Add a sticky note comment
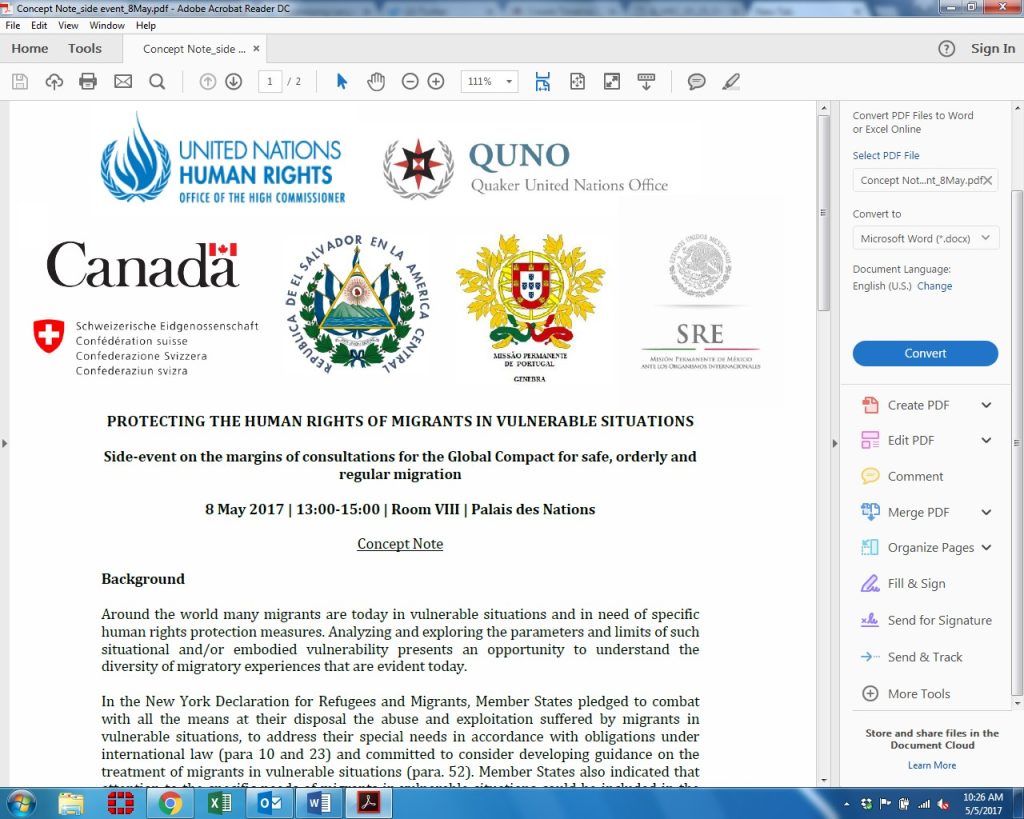This screenshot has height=819, width=1024. pos(695,81)
